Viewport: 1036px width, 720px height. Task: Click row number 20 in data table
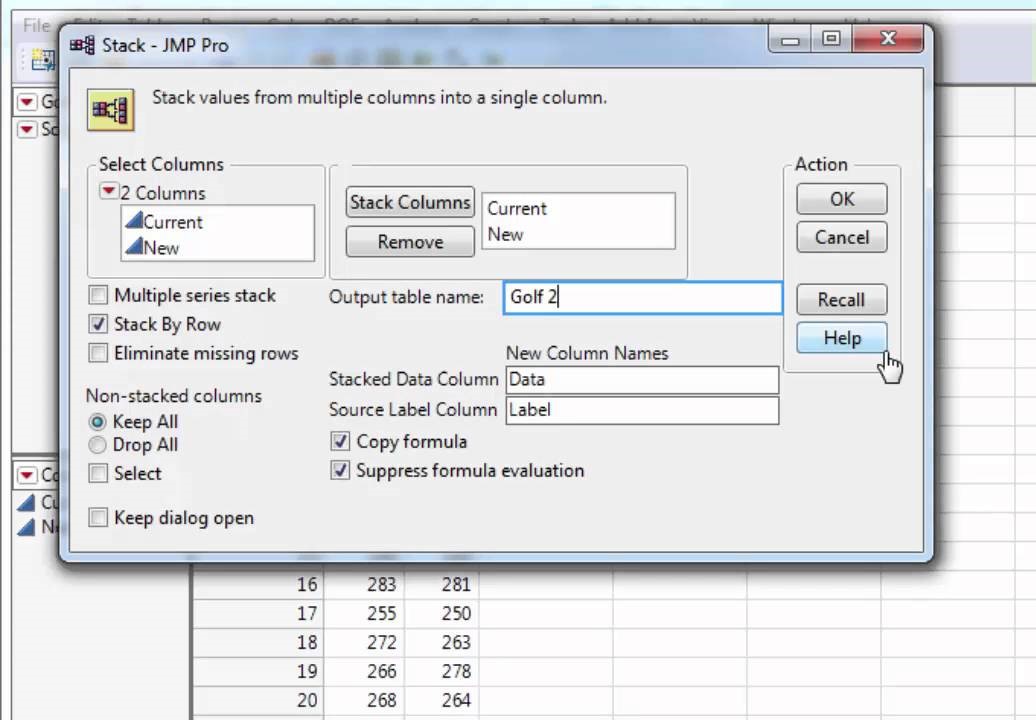307,700
